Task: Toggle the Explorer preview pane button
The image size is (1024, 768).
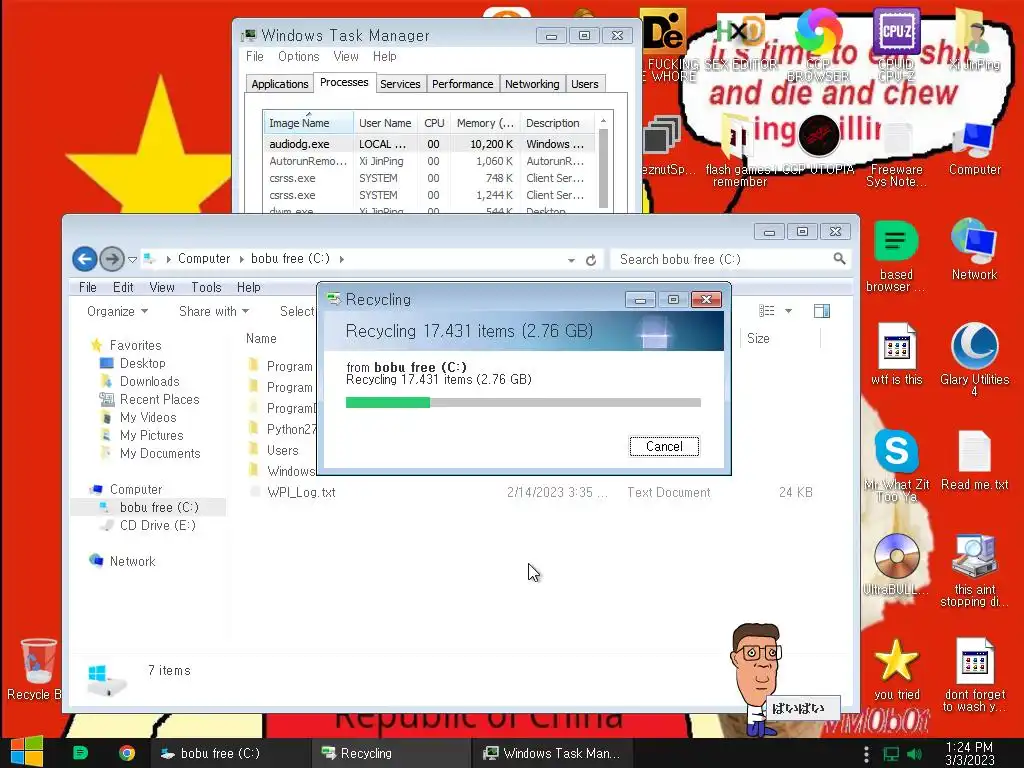Action: pos(822,311)
